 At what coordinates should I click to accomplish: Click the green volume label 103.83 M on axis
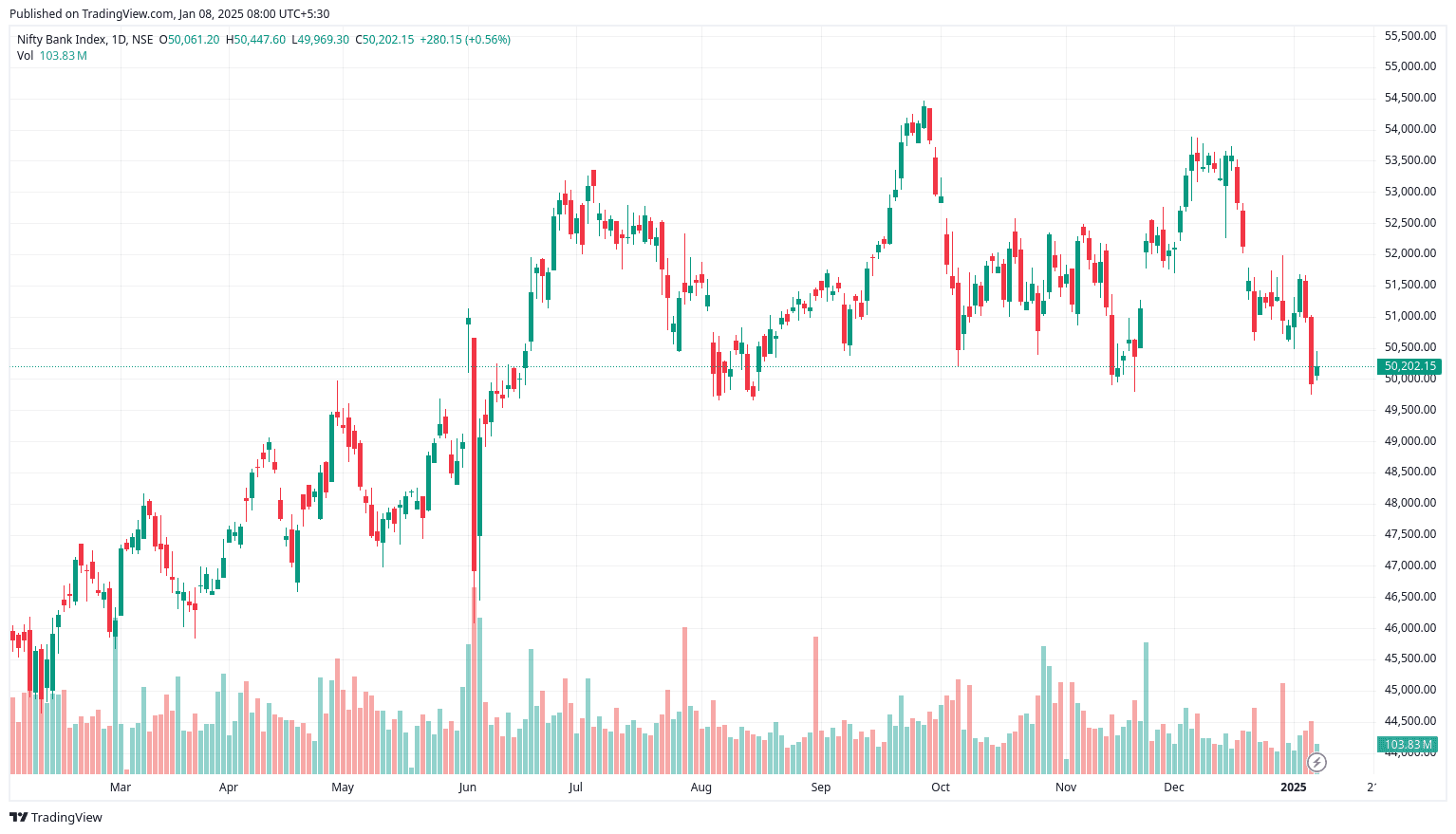pos(1409,745)
